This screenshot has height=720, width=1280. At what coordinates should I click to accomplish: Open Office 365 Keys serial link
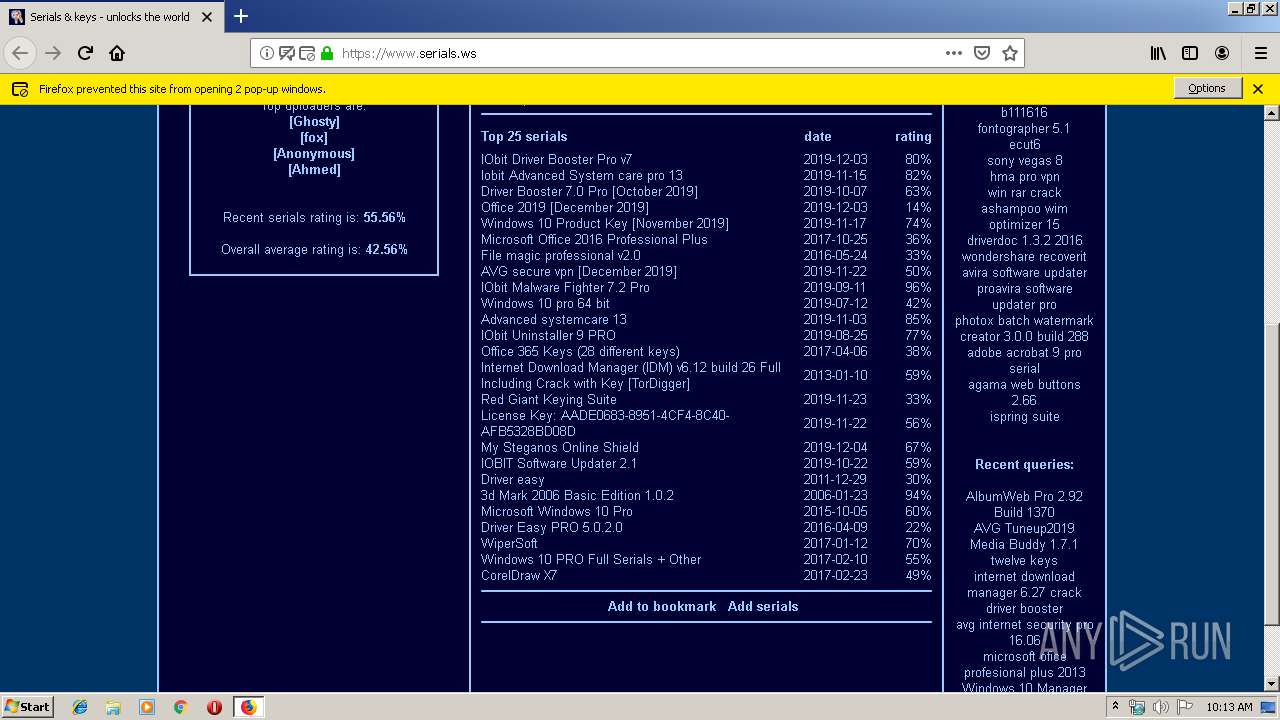580,351
